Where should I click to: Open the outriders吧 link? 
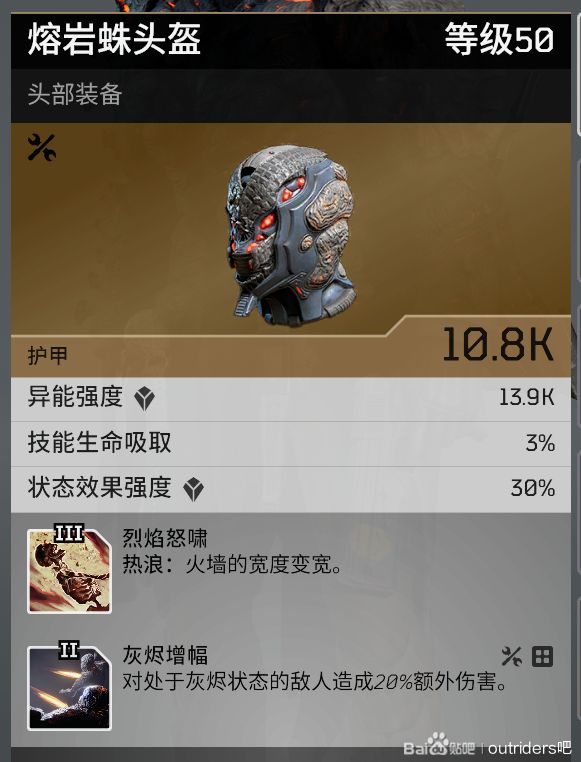[x=529, y=748]
